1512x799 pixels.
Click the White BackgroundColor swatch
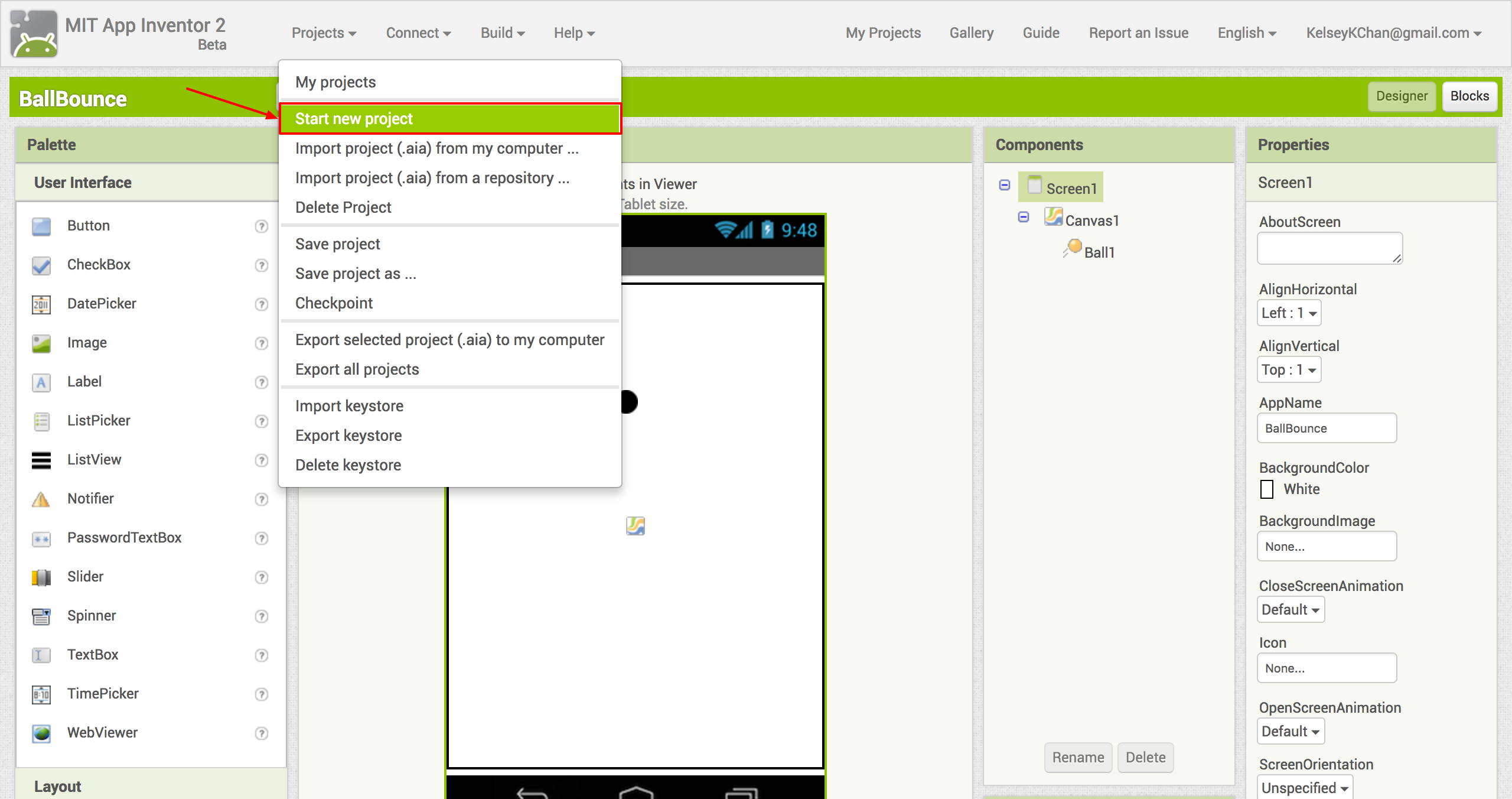1267,489
